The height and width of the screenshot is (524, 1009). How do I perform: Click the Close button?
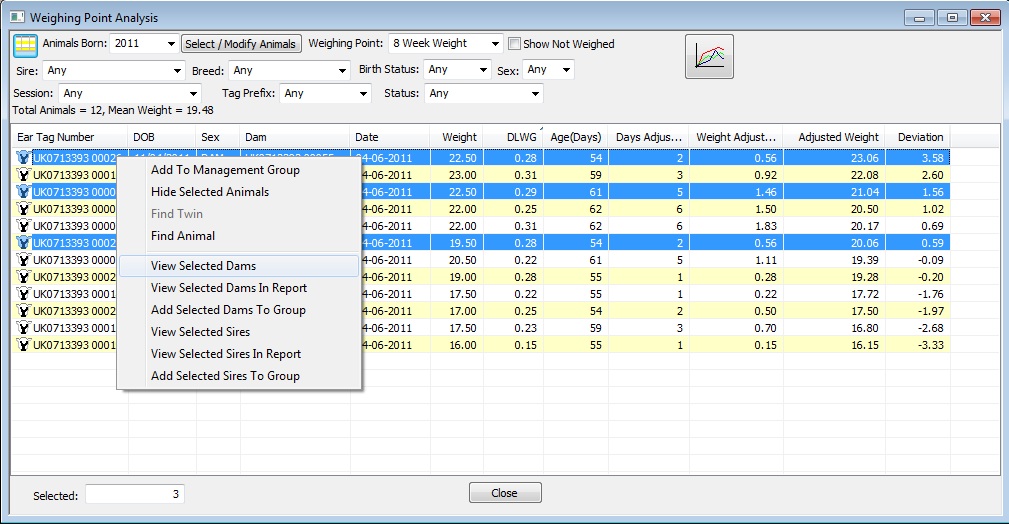[x=504, y=493]
